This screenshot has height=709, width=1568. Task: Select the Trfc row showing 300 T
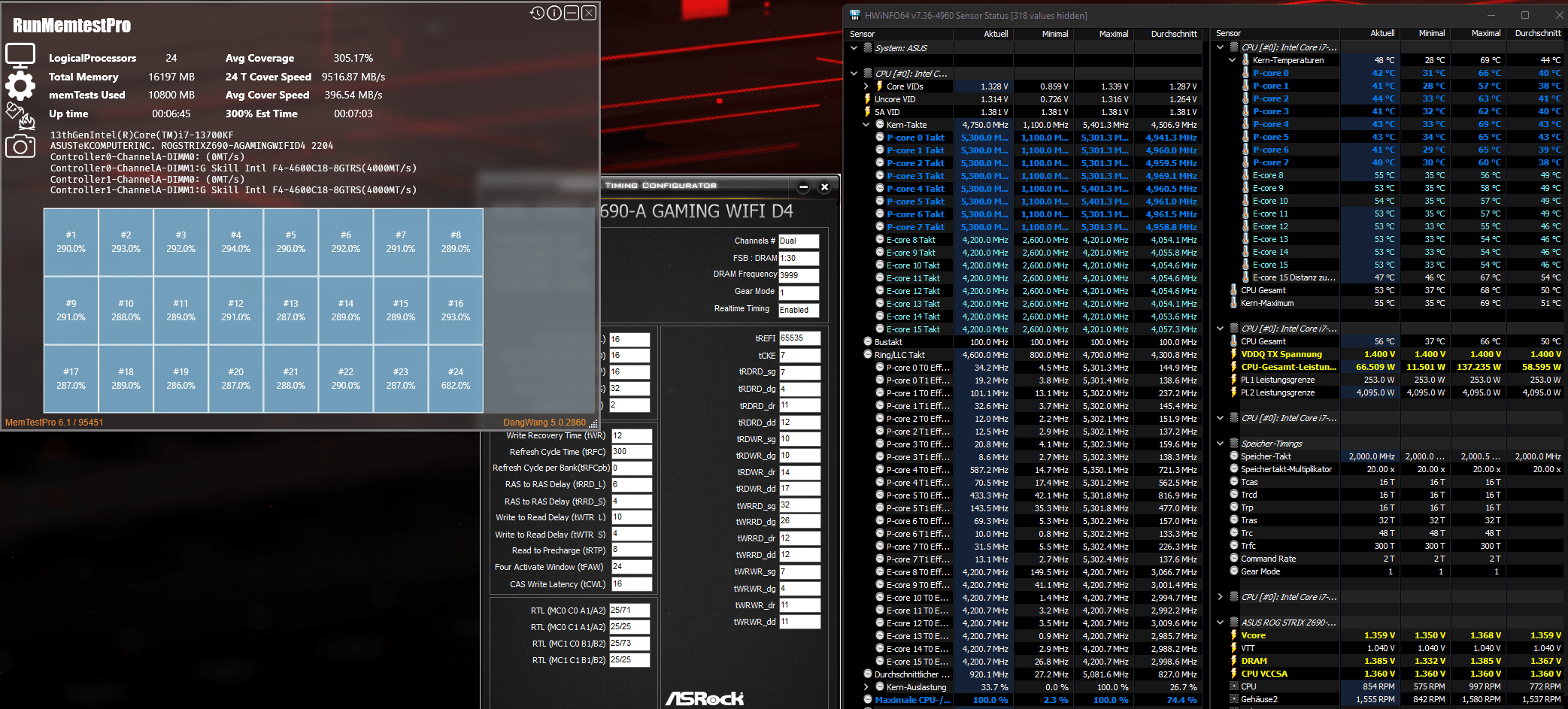coord(1390,546)
